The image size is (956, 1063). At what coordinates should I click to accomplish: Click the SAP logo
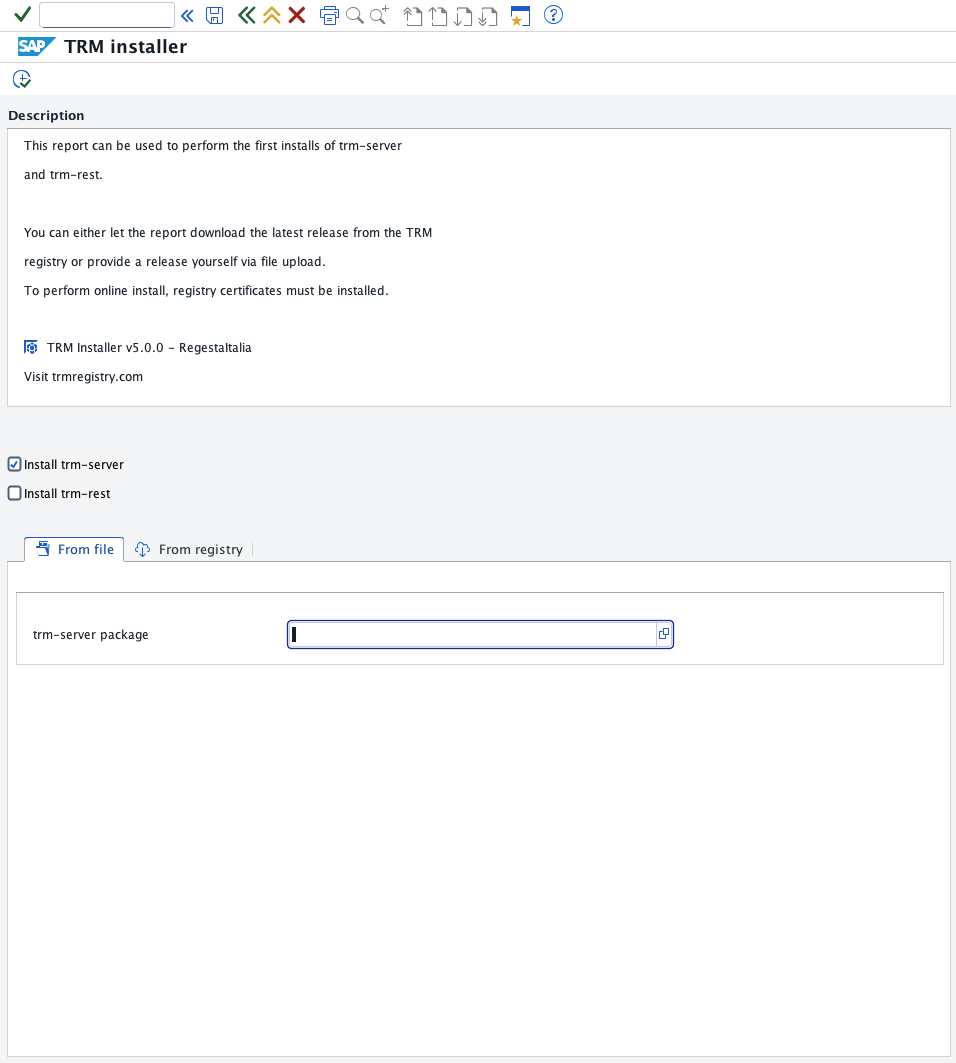[36, 46]
